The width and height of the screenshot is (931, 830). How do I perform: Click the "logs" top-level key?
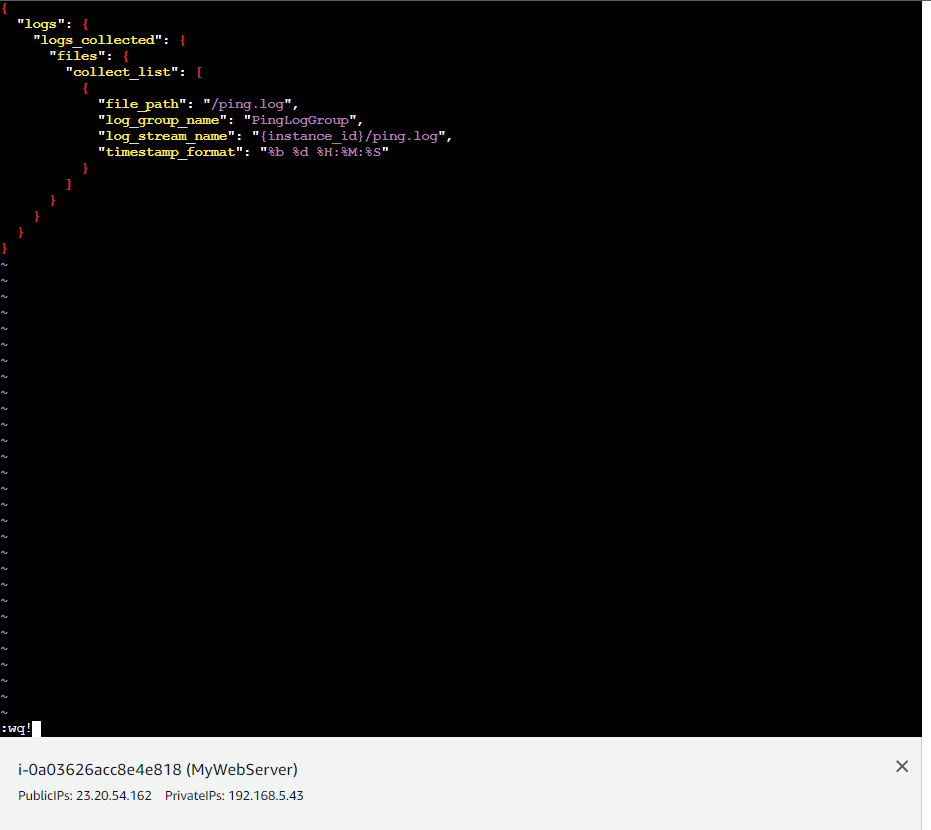(x=40, y=23)
